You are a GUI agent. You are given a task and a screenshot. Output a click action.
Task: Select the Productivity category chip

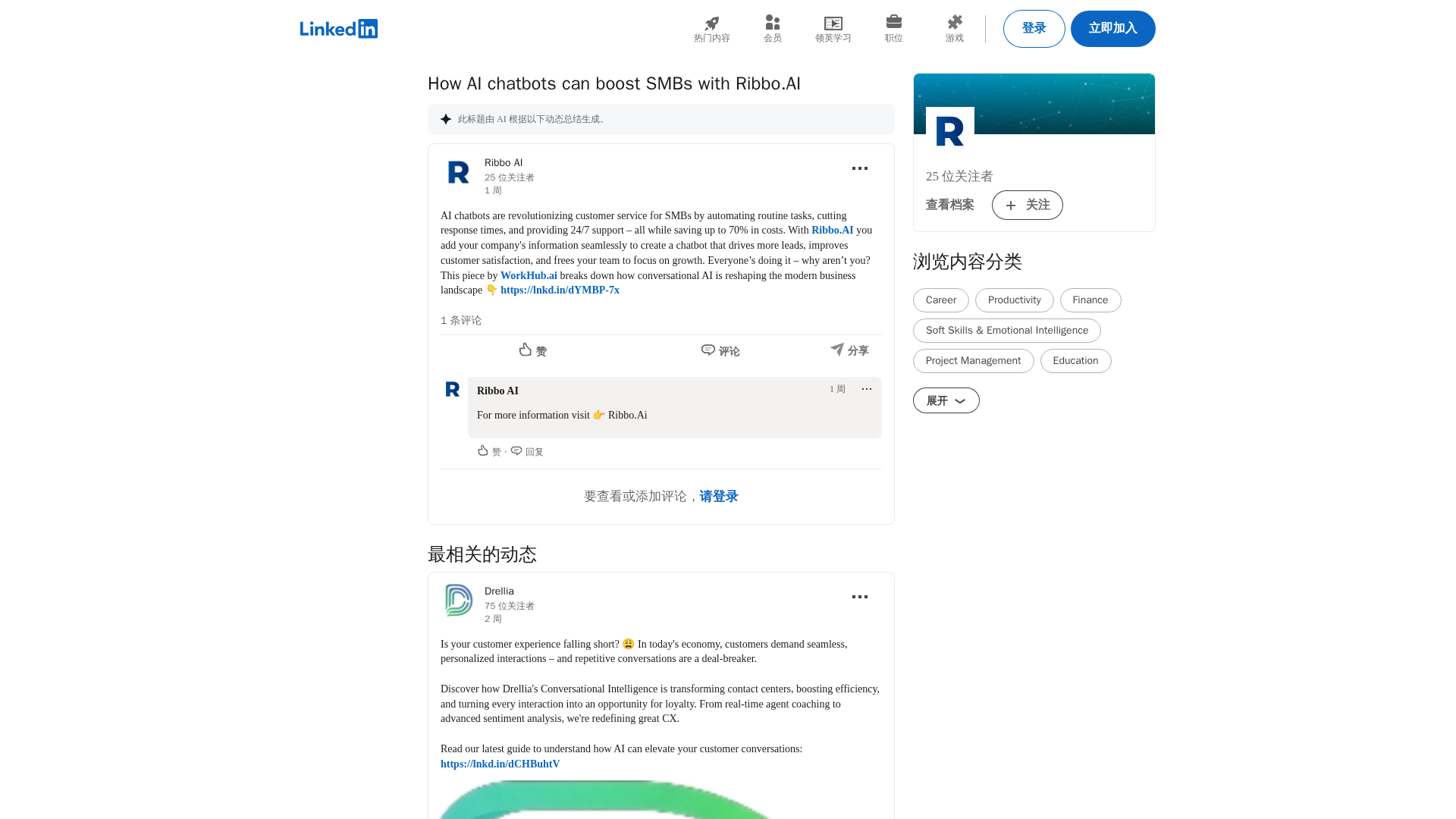[x=1014, y=300]
